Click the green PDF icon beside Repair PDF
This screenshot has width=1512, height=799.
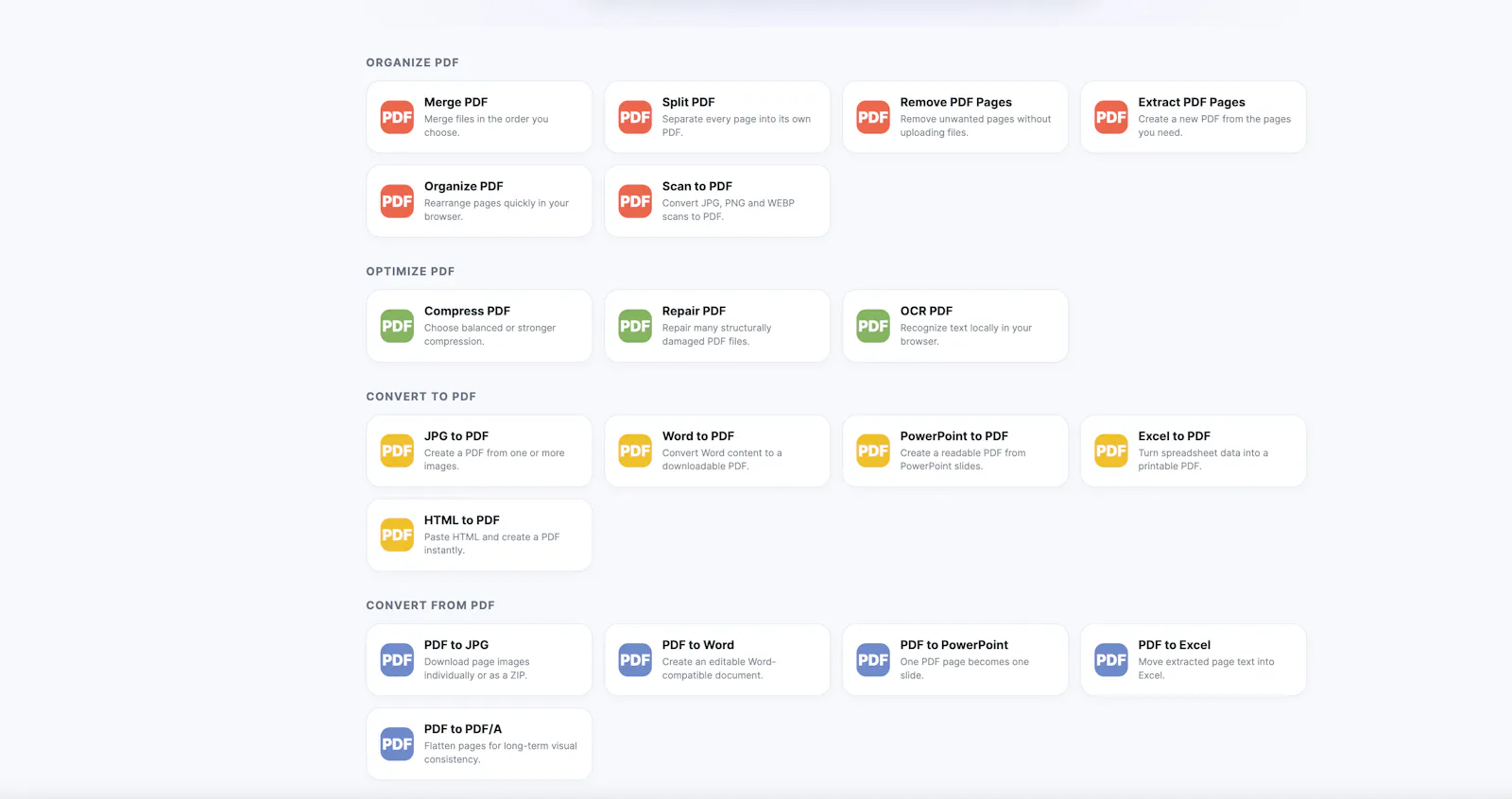[635, 326]
